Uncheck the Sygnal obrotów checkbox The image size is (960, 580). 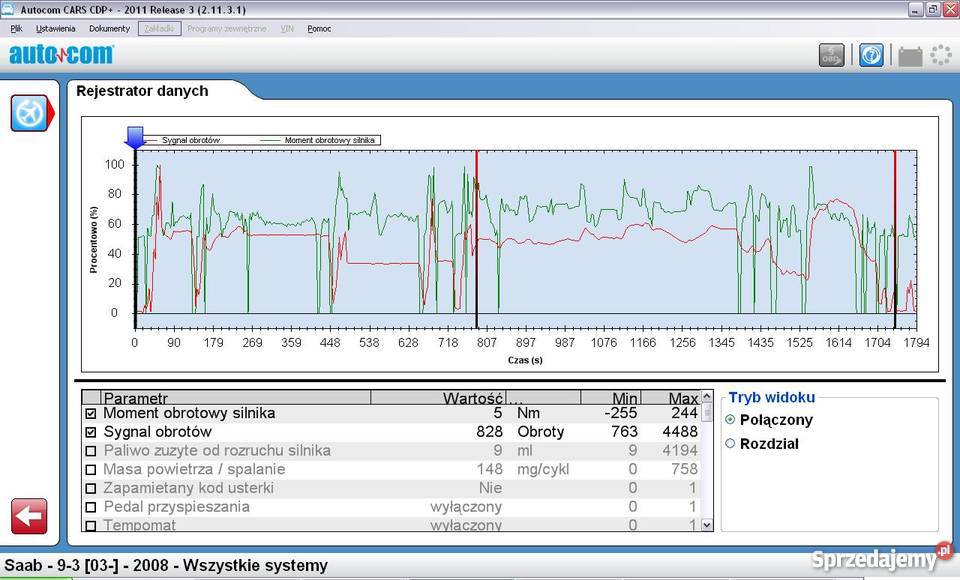coord(92,432)
